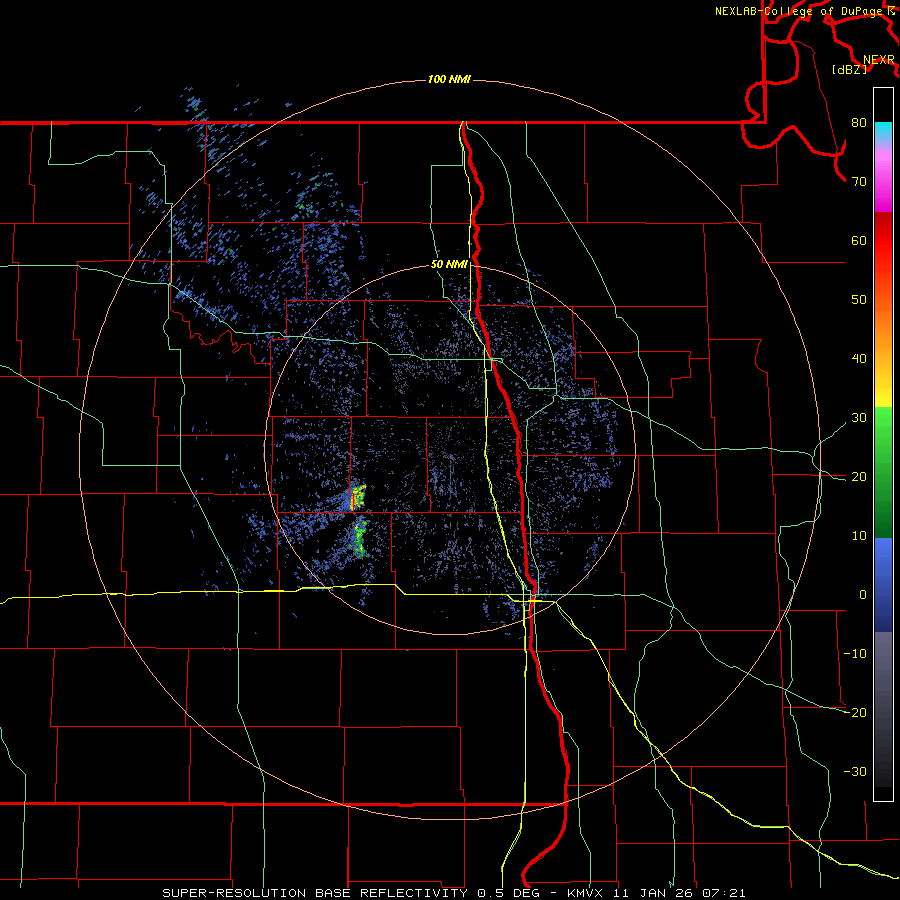Click the -30 value on the dBZ scale
900x900 pixels.
pyautogui.click(x=855, y=771)
